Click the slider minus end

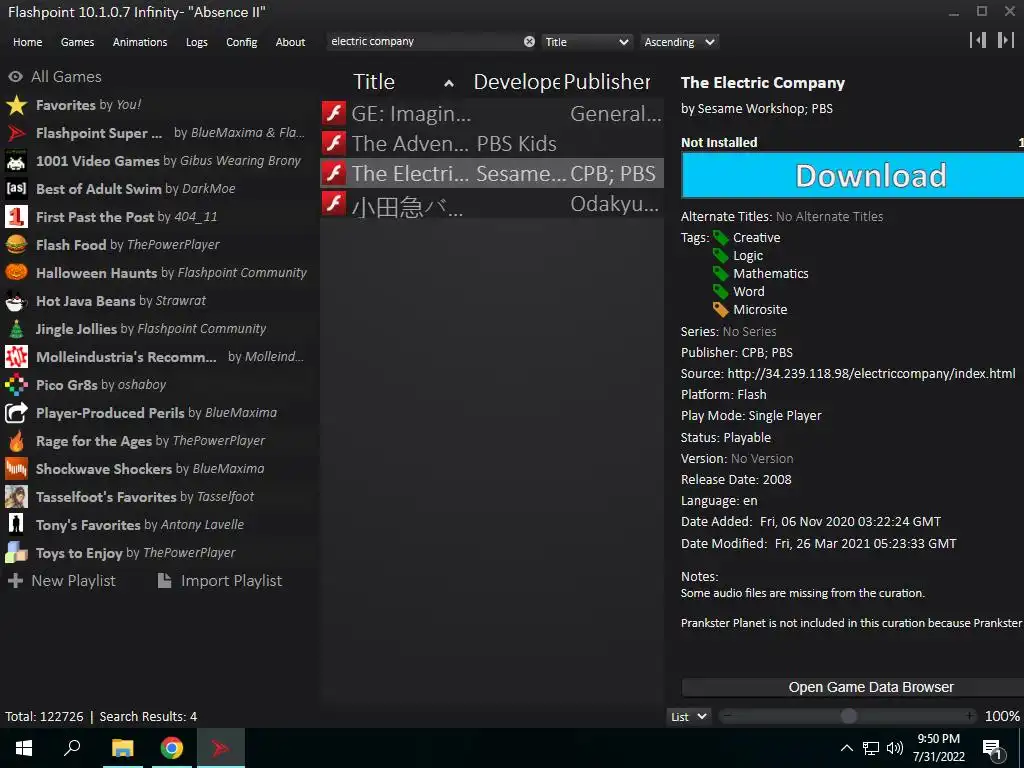(x=727, y=716)
